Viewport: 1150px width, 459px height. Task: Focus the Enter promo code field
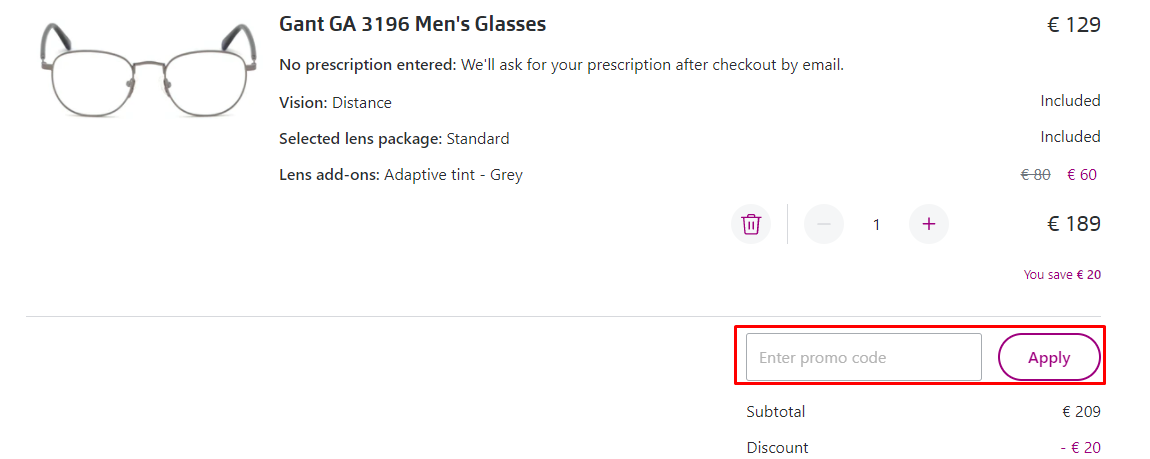click(x=864, y=357)
